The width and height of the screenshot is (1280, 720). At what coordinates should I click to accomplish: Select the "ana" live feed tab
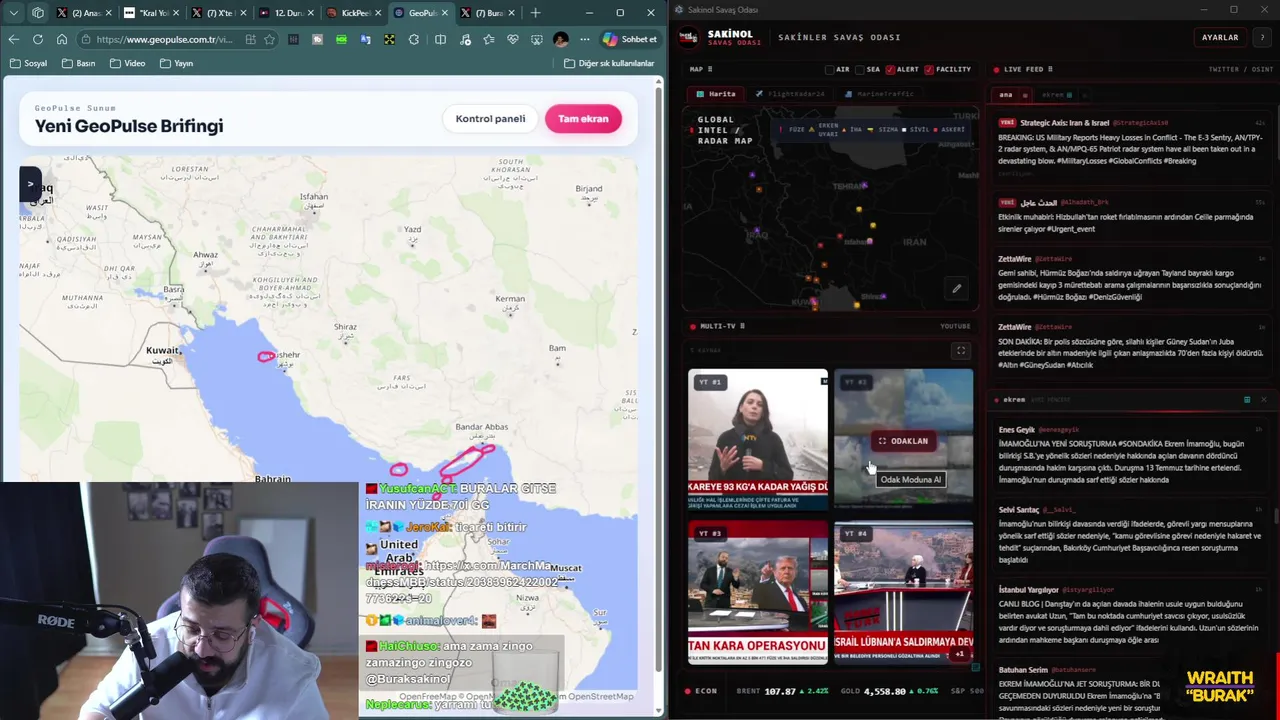tap(1006, 95)
